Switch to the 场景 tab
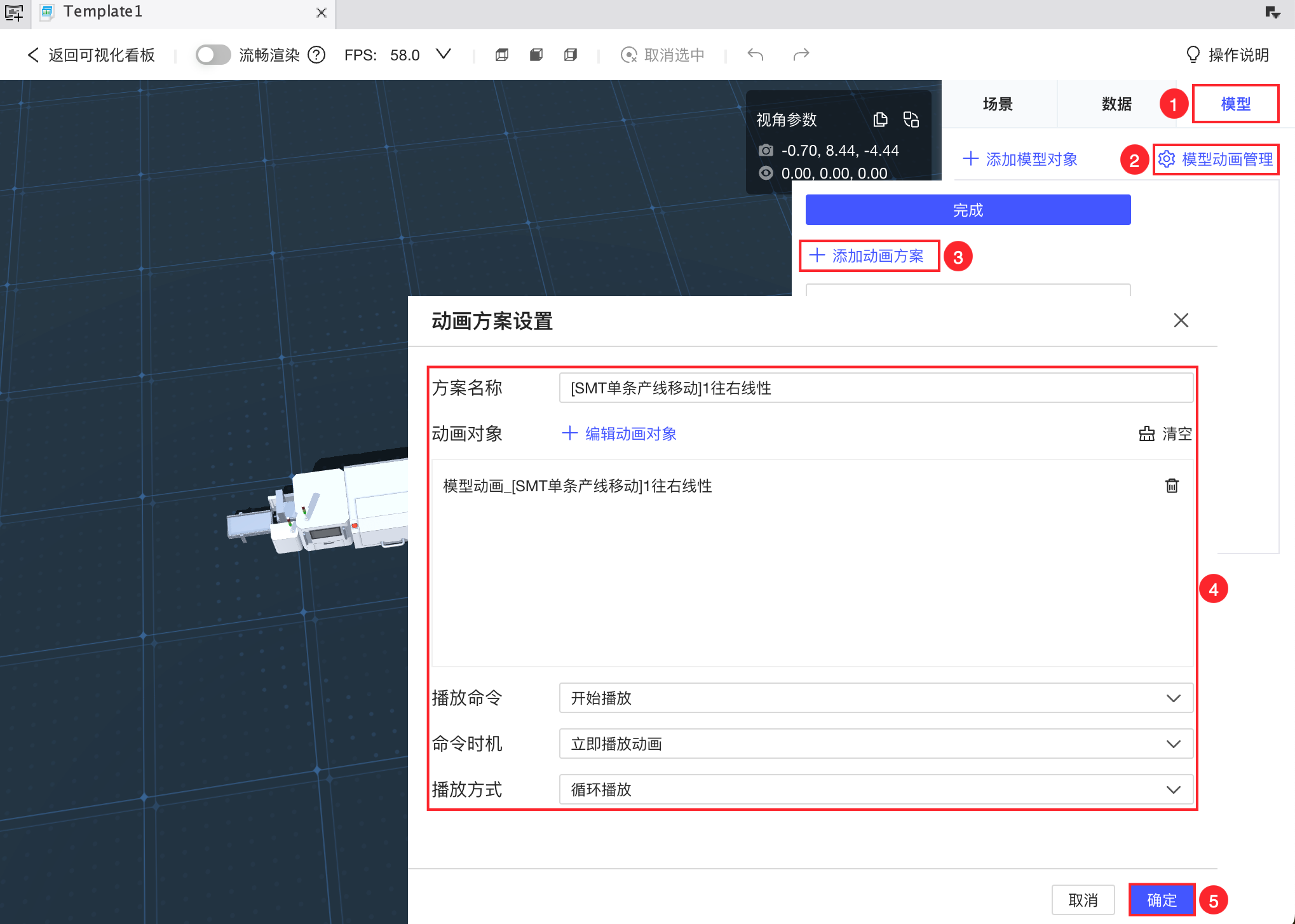The height and width of the screenshot is (924, 1295). coord(997,104)
